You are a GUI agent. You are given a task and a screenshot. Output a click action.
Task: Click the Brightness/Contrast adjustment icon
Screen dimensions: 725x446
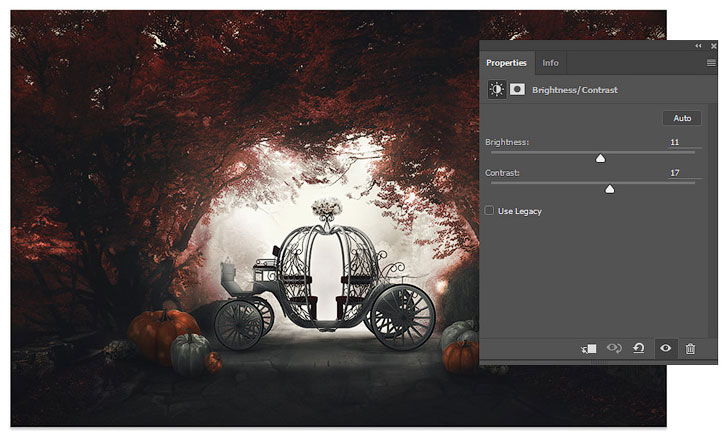click(496, 89)
